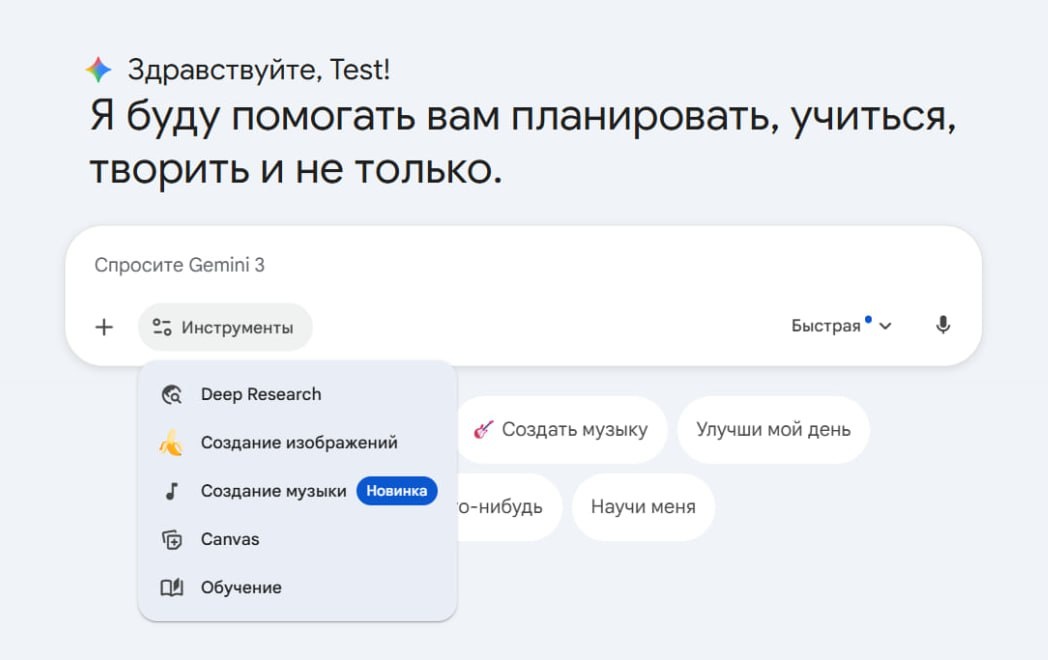
Task: Click the banana image creation icon
Action: (171, 443)
